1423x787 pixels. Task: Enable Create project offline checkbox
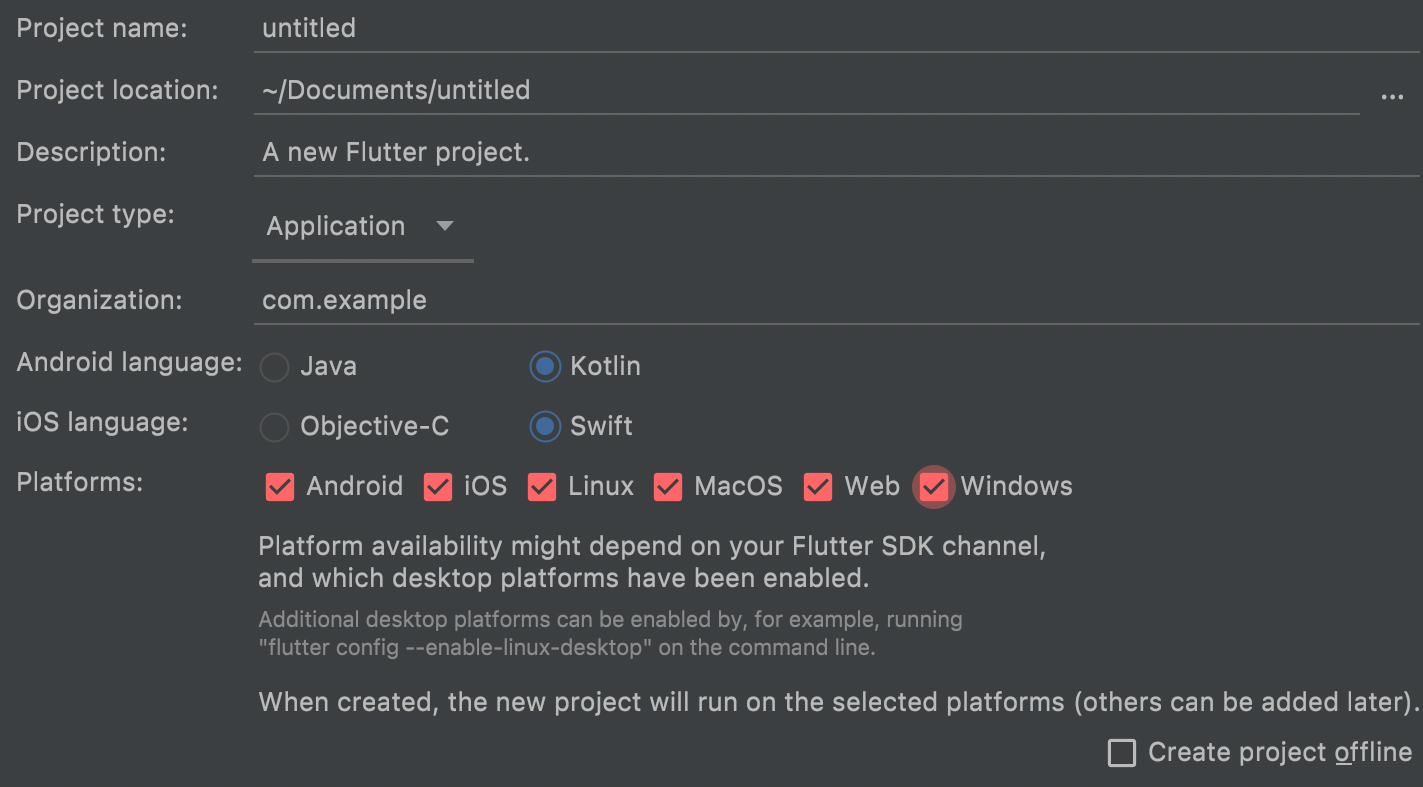click(x=1122, y=753)
